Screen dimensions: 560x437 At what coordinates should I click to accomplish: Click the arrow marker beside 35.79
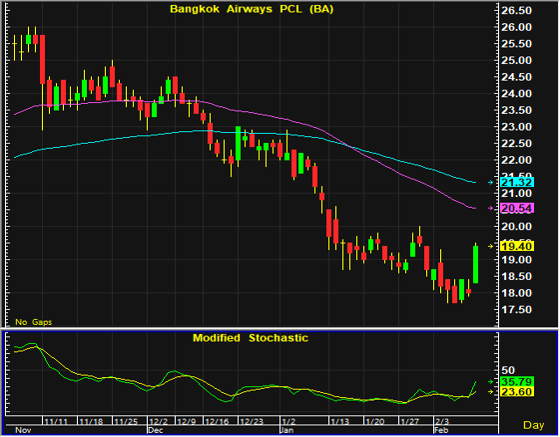point(491,381)
